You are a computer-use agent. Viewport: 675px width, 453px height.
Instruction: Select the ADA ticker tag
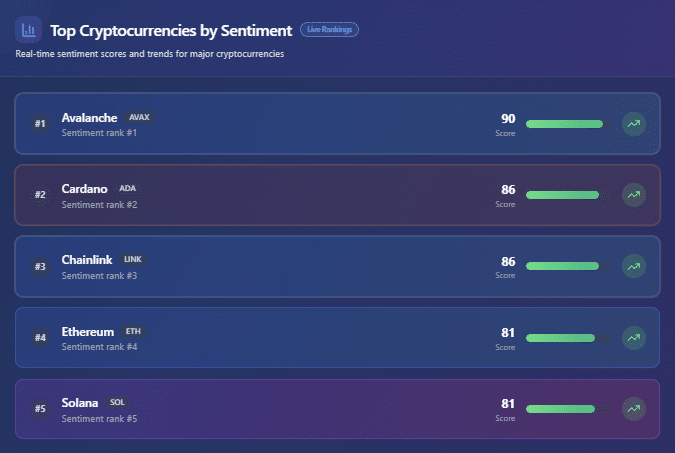pos(127,188)
